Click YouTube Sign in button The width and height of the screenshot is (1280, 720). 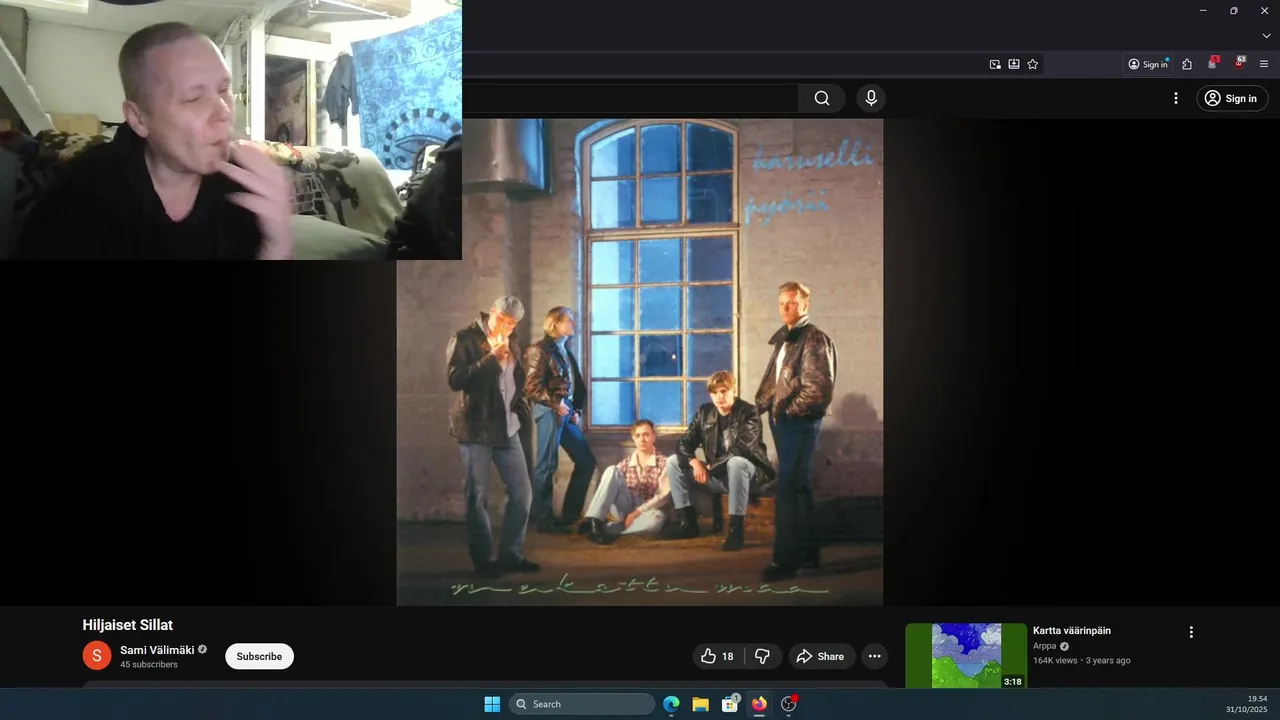coord(1232,98)
